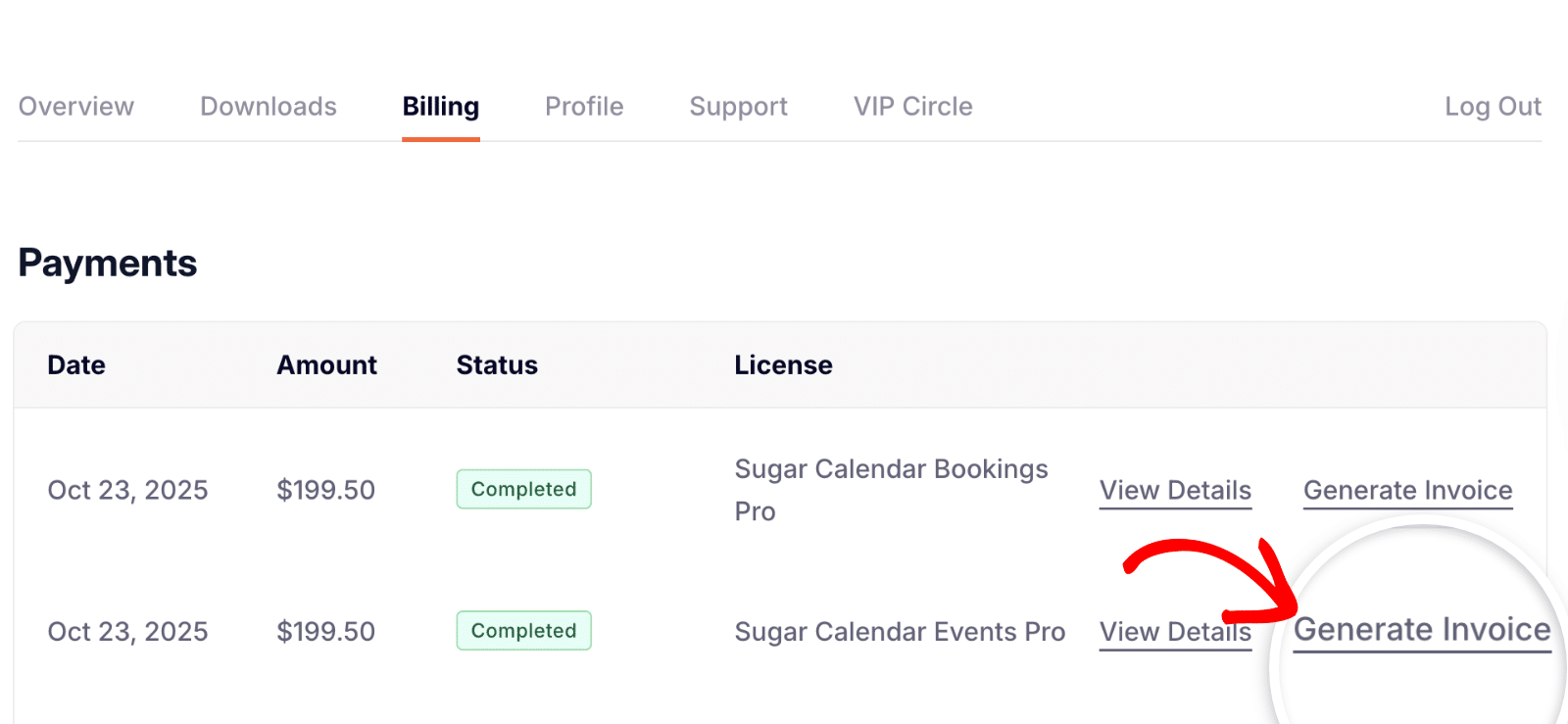Viewport: 1568px width, 724px height.
Task: Click the License column header
Action: pyautogui.click(x=783, y=365)
